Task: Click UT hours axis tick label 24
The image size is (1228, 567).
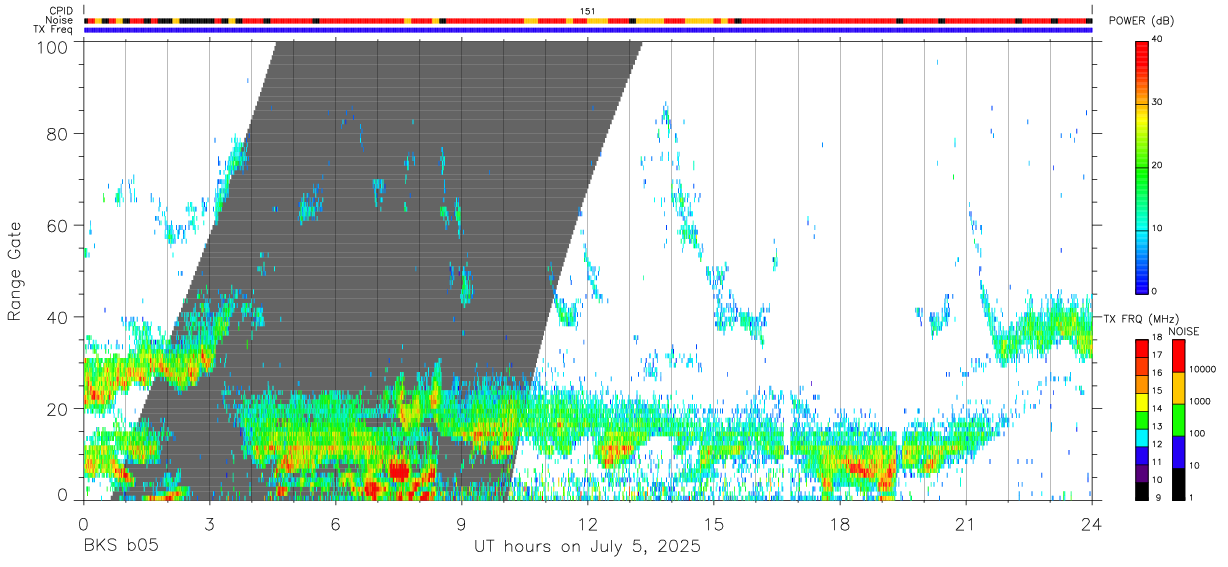Action: click(1091, 524)
